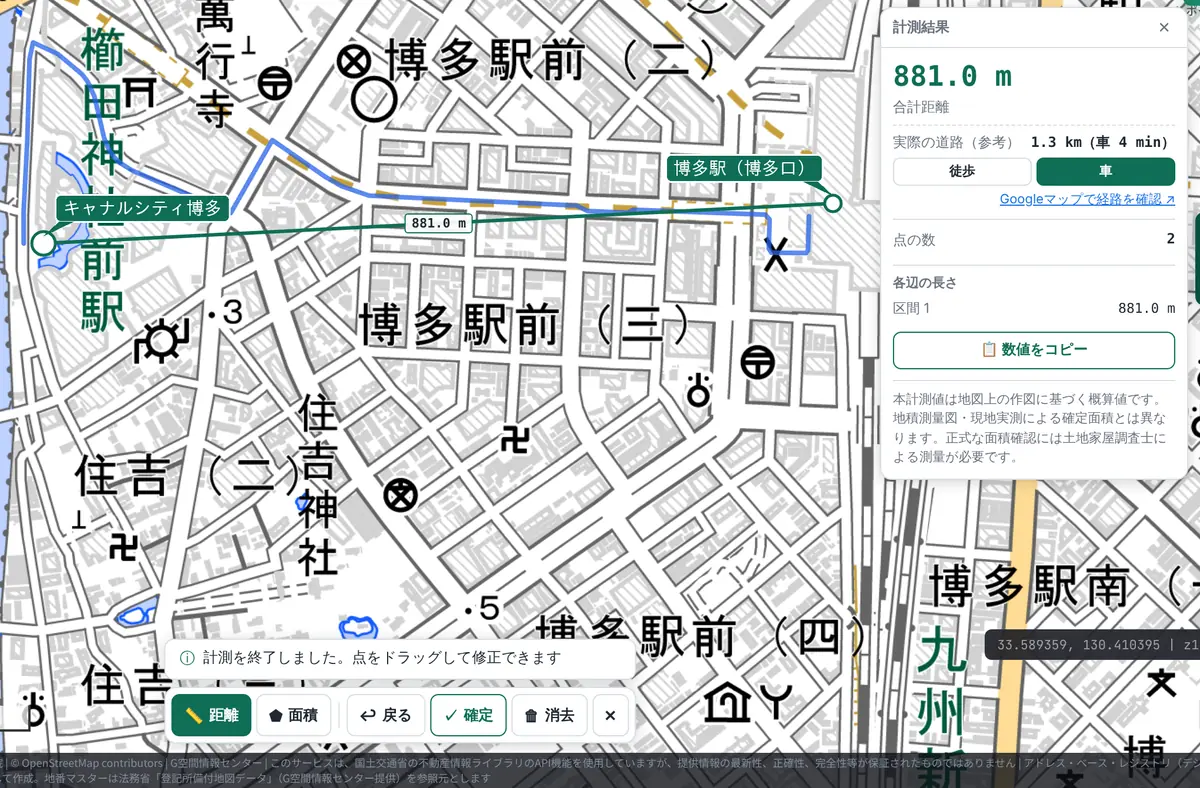Click the 住吉神社 vertical map label
1200x788 pixels.
[318, 486]
